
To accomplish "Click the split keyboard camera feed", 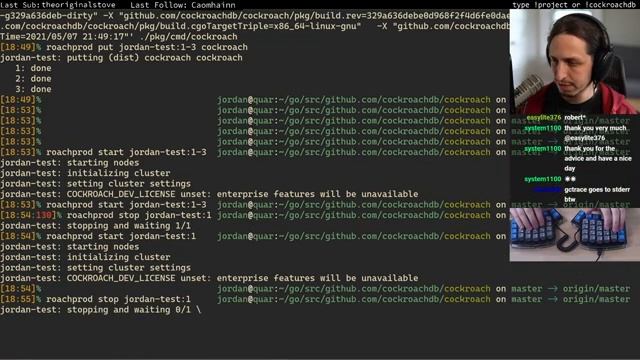I will pyautogui.click(x=574, y=234).
